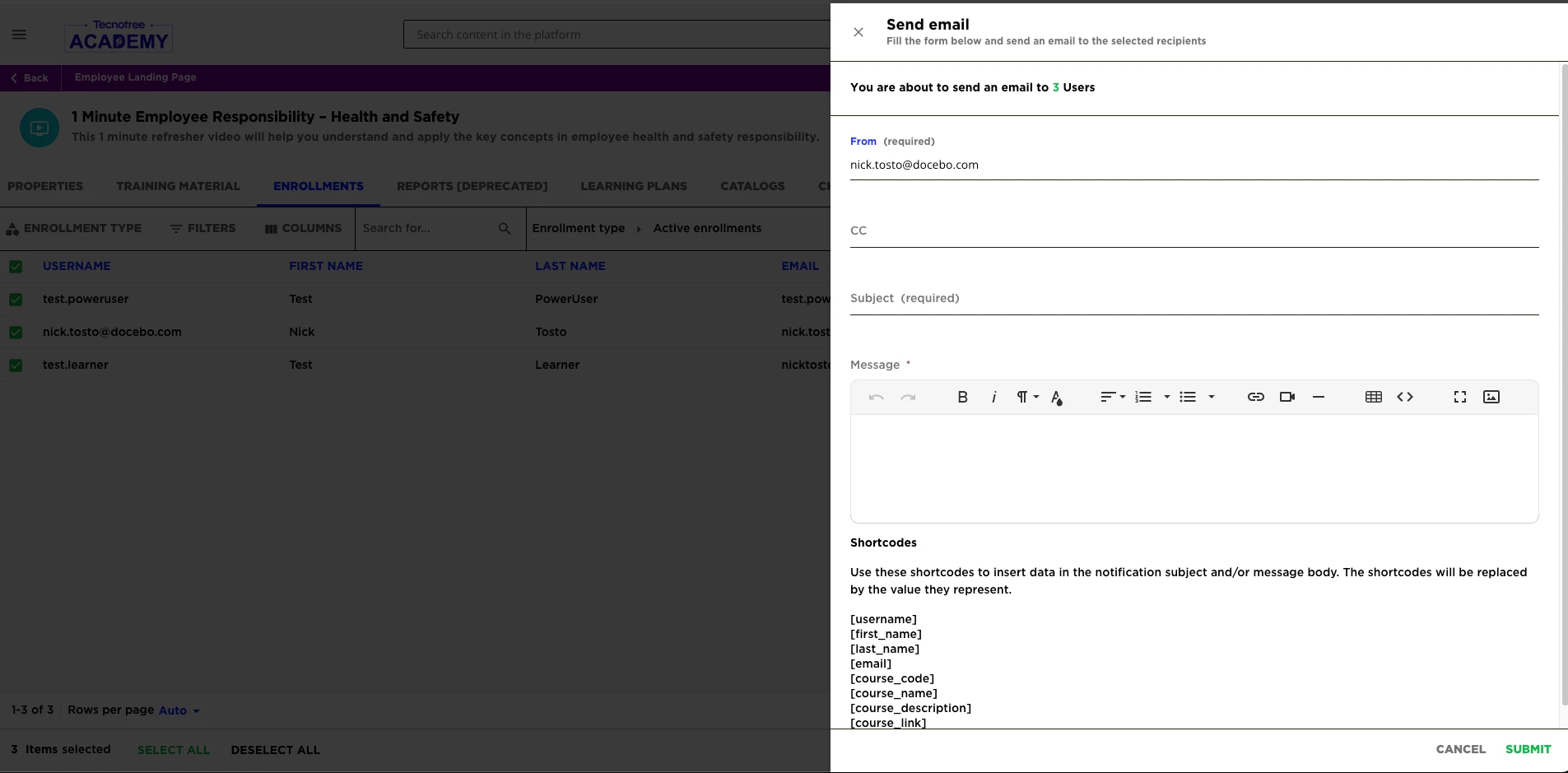Toggle the checkbox for test.learner
Image resolution: width=1568 pixels, height=773 pixels.
click(x=16, y=366)
